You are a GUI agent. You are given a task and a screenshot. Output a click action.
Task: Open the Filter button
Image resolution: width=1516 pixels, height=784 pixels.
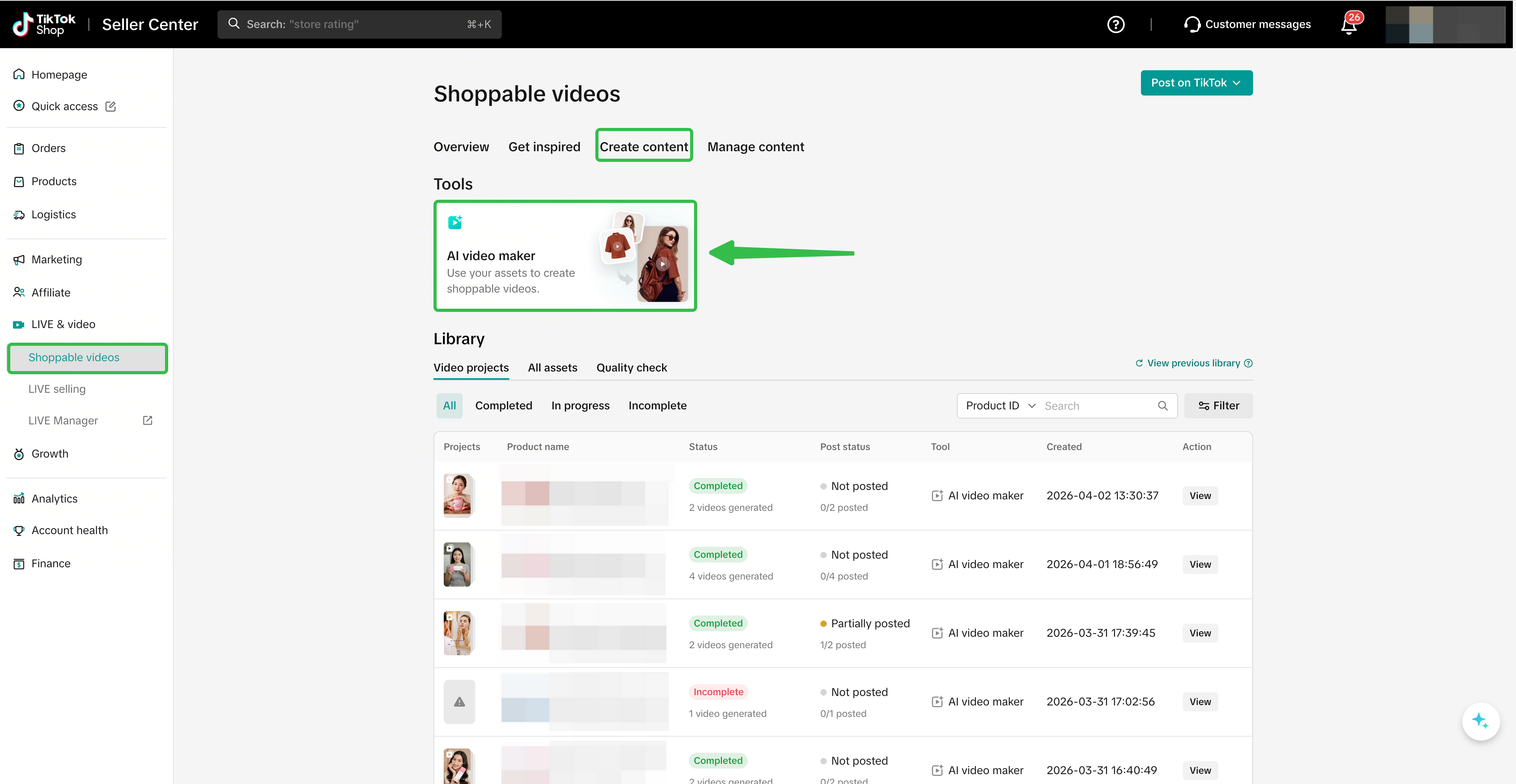[1218, 405]
